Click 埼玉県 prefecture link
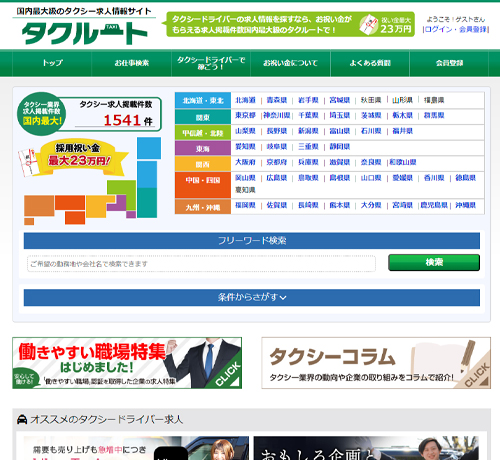This screenshot has height=460, width=500. point(340,115)
